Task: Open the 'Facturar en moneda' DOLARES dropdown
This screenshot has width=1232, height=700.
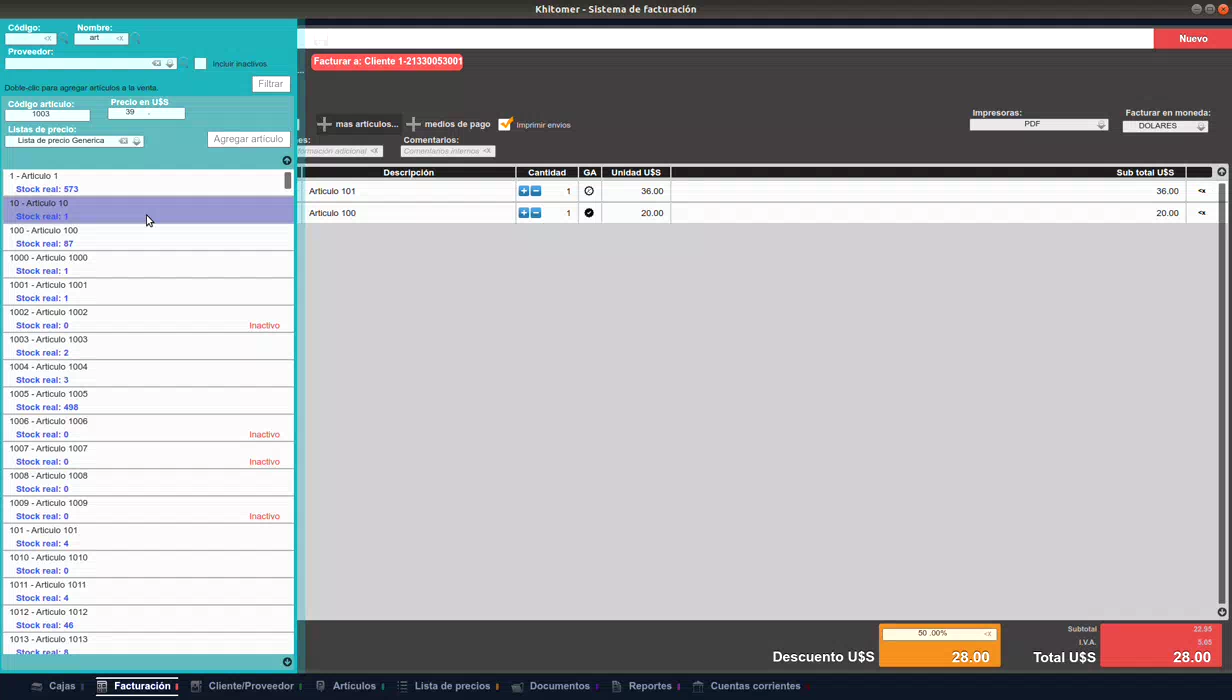Action: pyautogui.click(x=1165, y=126)
